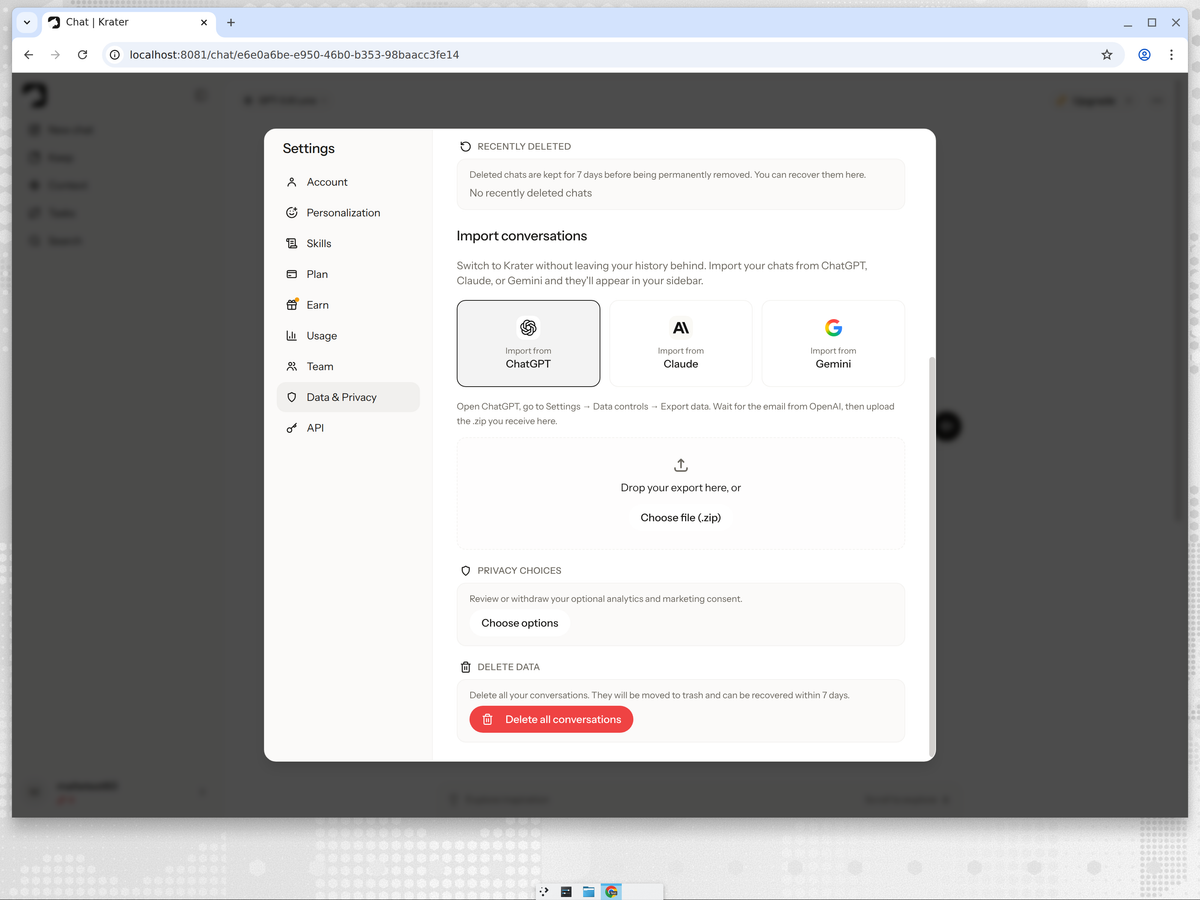Screen dimensions: 1200x900
Task: Click the "Import conversations" heading
Action: tap(522, 236)
